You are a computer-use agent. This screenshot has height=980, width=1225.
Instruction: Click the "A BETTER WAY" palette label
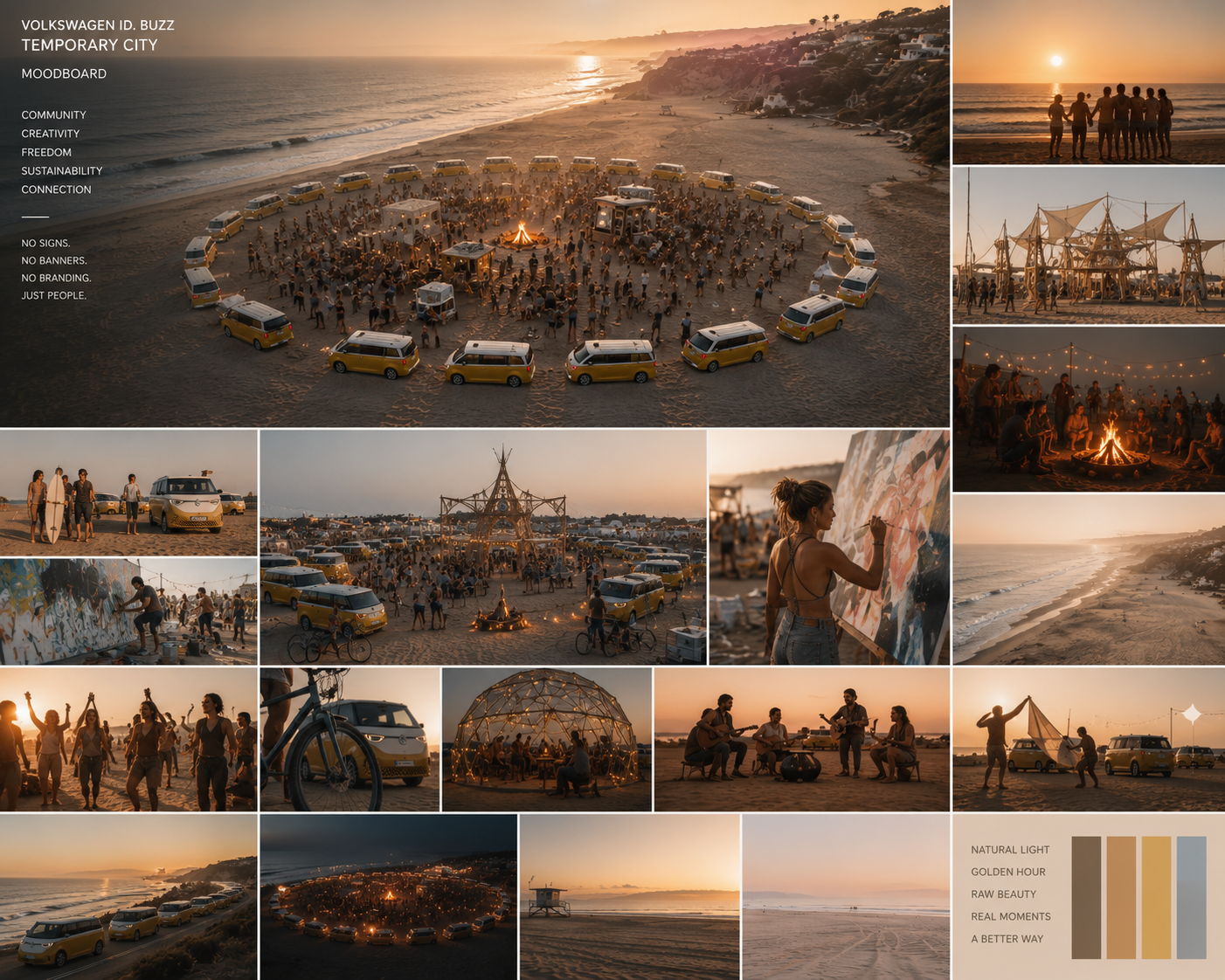tap(1007, 940)
